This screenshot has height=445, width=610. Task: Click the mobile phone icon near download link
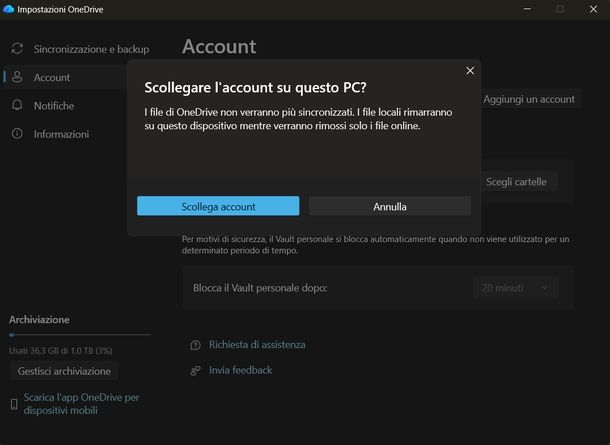pos(14,404)
